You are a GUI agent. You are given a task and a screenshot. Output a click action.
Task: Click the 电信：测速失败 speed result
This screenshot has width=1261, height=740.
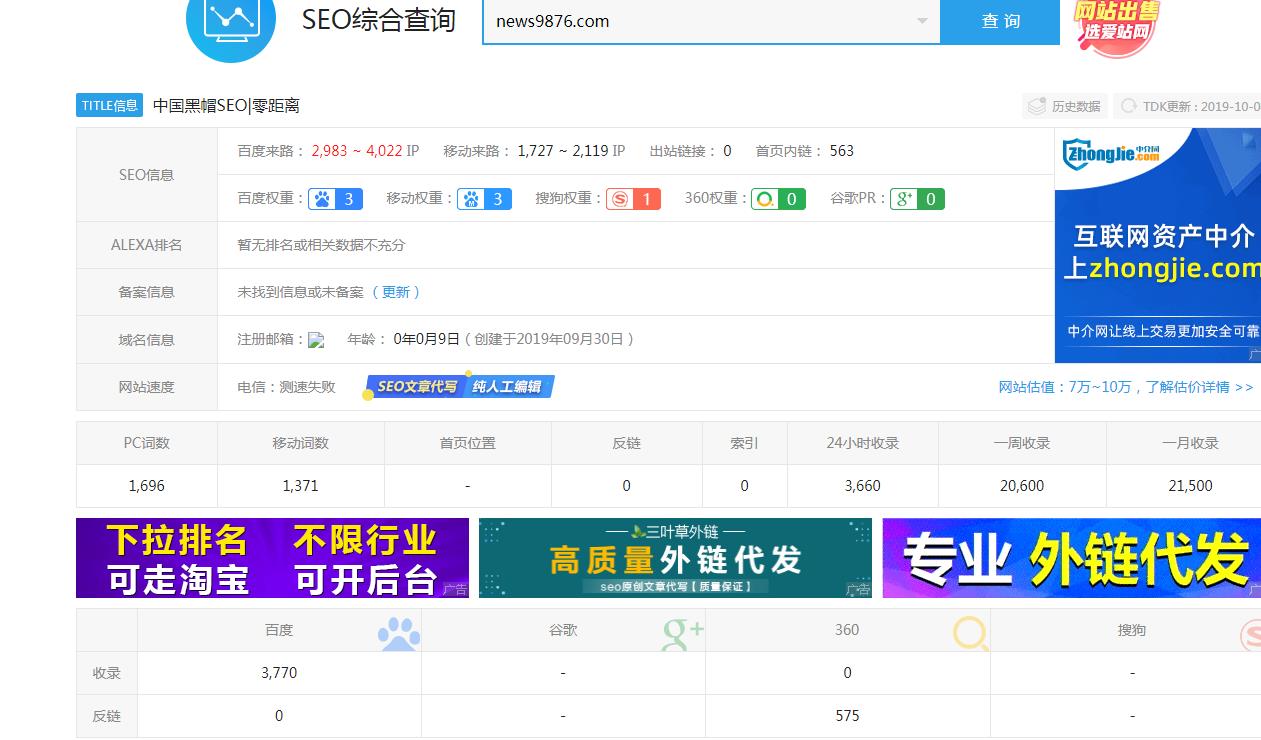286,387
